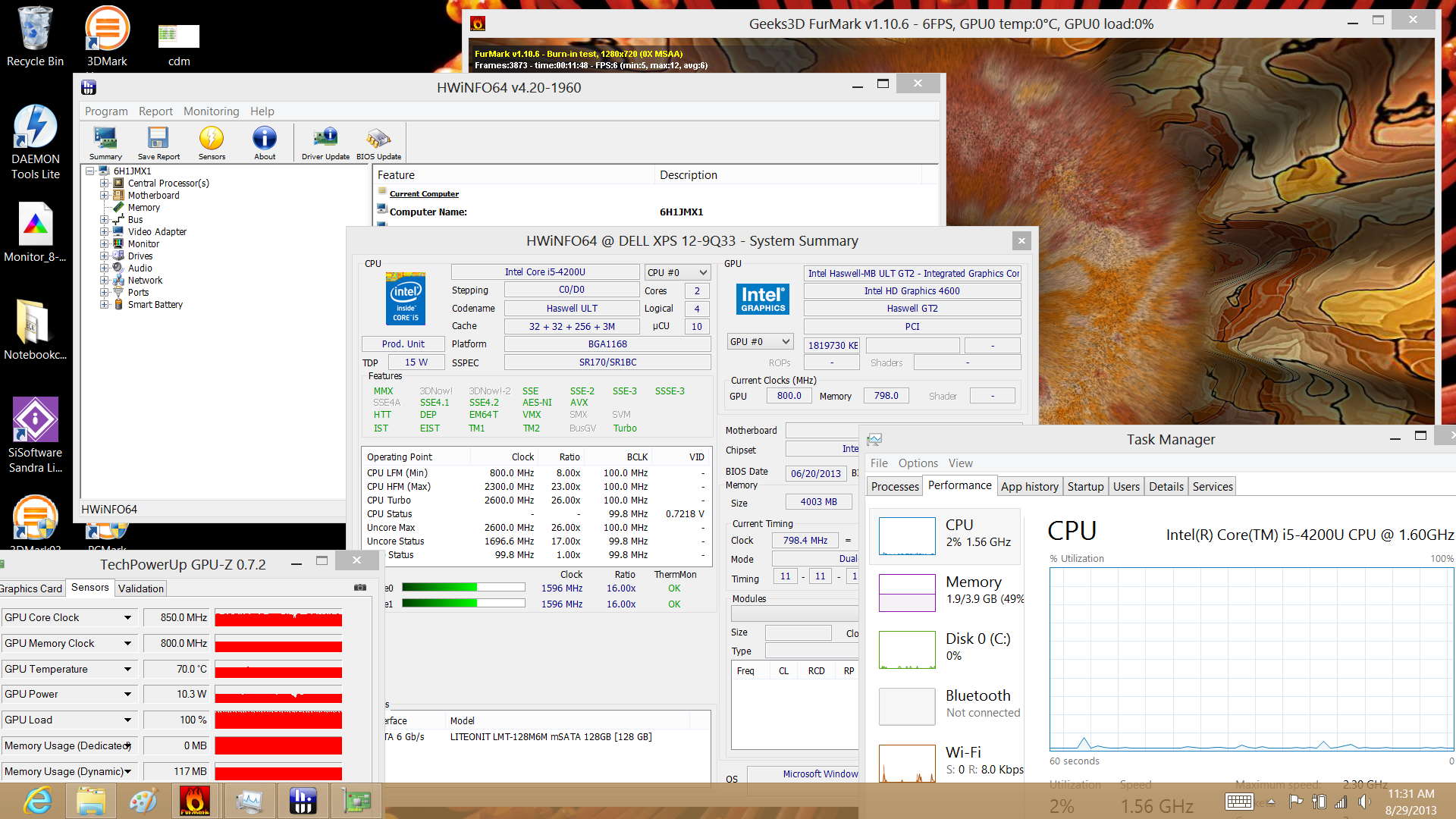Click the GPU Power red sensor graph

click(x=278, y=695)
